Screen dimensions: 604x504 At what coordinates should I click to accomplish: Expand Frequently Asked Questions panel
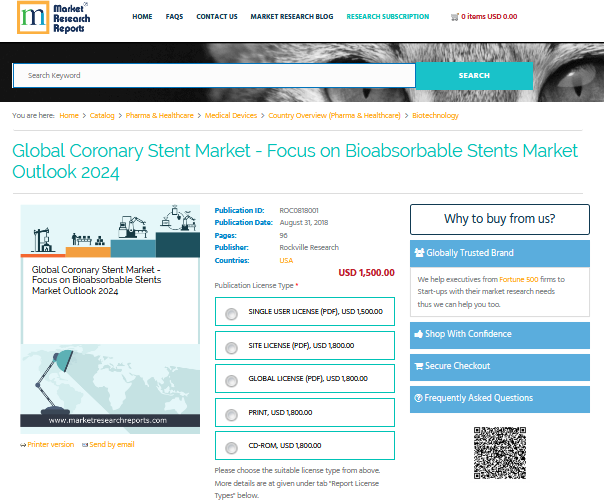[500, 399]
